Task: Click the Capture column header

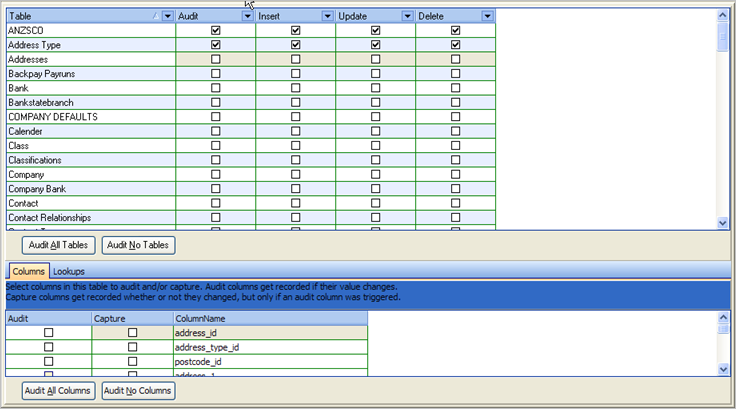Action: (132, 318)
